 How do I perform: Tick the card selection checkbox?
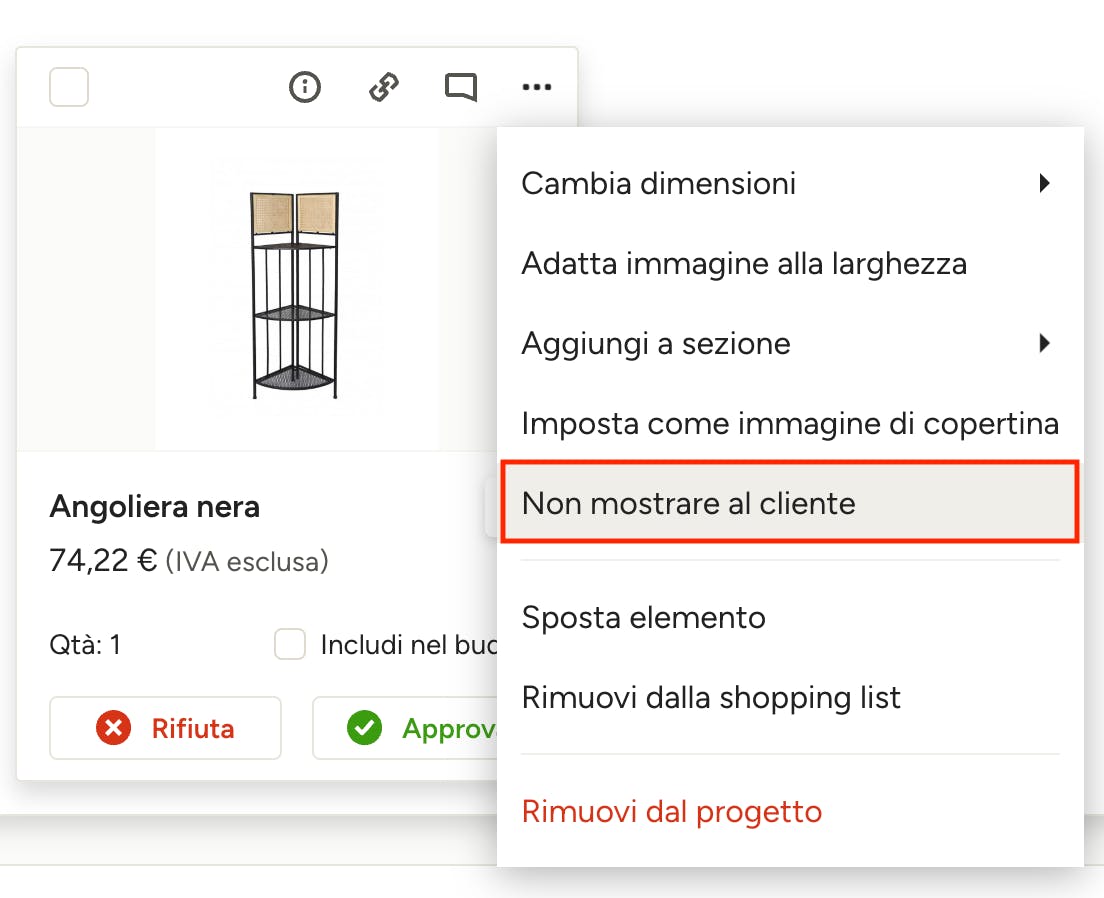point(69,88)
